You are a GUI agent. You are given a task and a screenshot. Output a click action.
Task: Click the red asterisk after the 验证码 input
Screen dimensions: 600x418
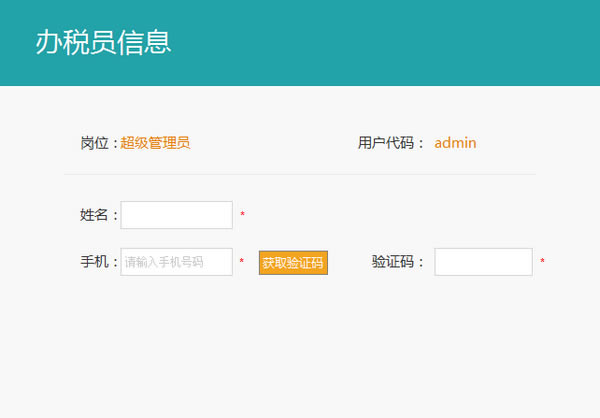point(542,263)
